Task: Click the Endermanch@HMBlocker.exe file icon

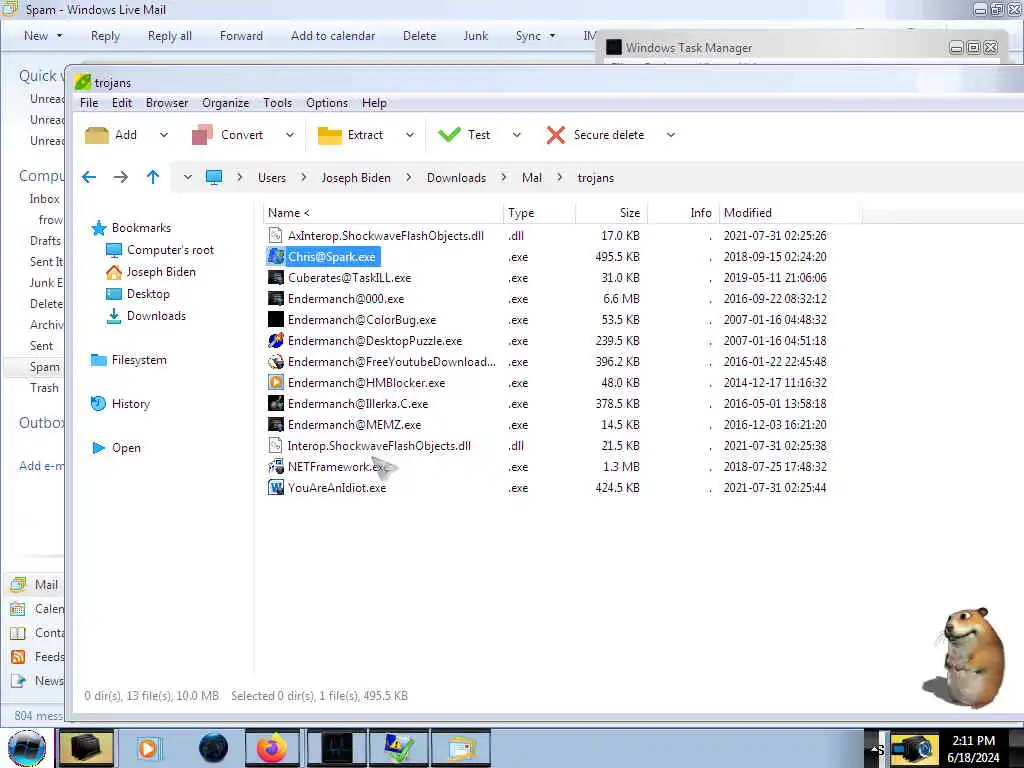Action: pyautogui.click(x=276, y=383)
